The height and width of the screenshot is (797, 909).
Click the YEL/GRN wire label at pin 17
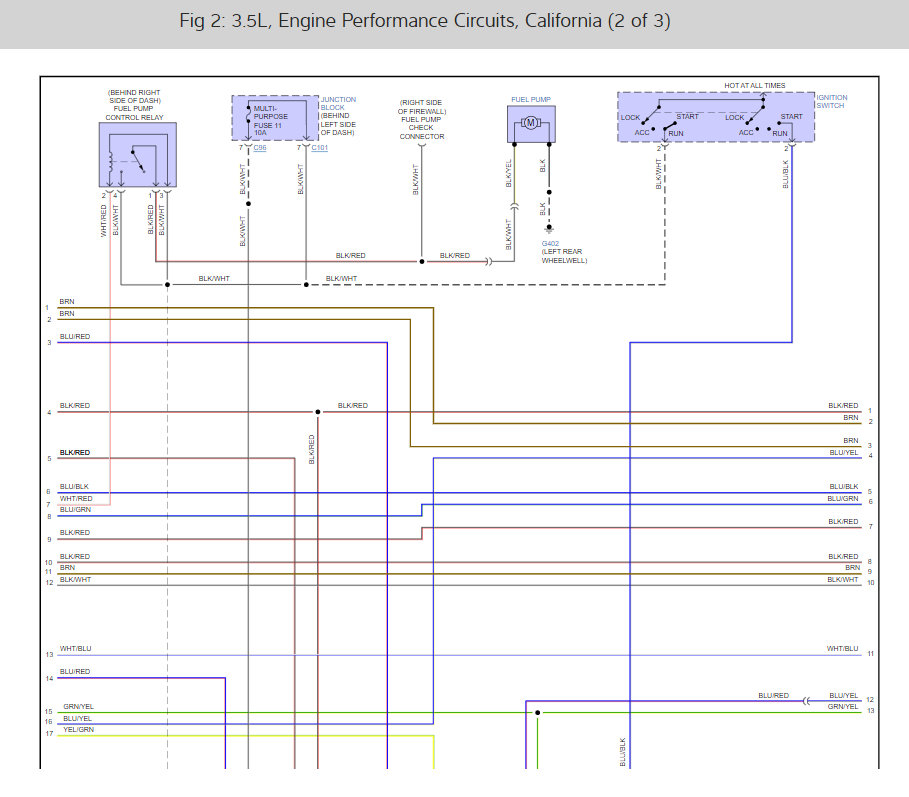point(76,729)
